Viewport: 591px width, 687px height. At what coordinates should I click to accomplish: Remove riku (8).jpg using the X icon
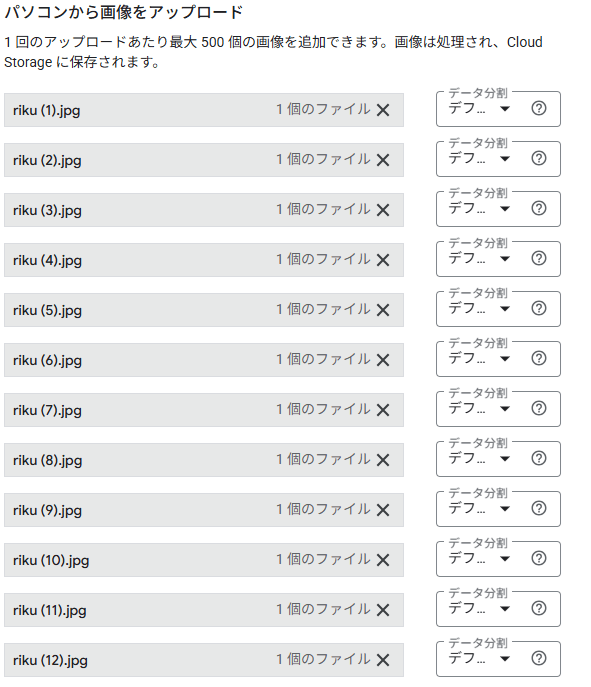pyautogui.click(x=383, y=460)
